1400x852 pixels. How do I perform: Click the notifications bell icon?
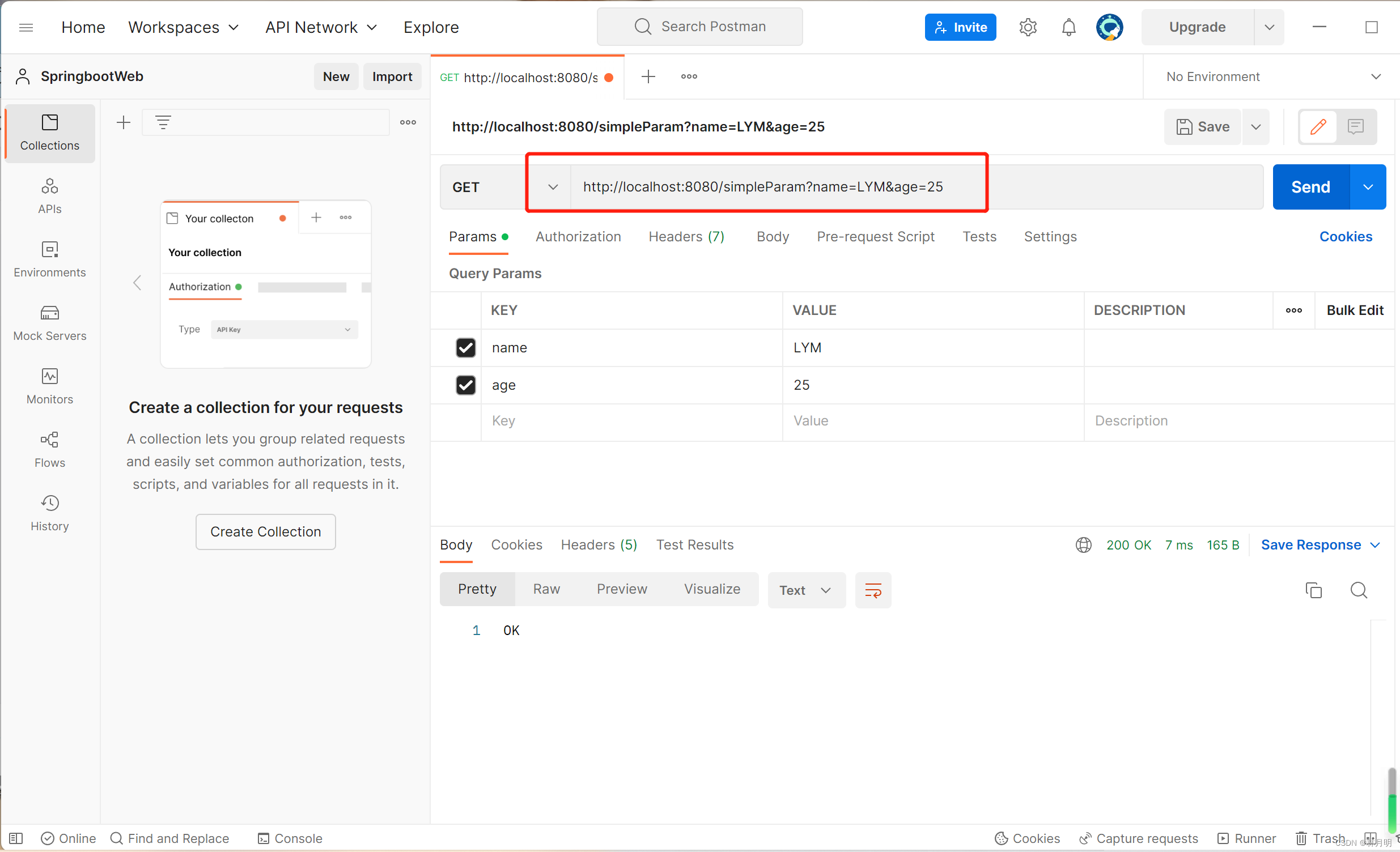click(1068, 27)
